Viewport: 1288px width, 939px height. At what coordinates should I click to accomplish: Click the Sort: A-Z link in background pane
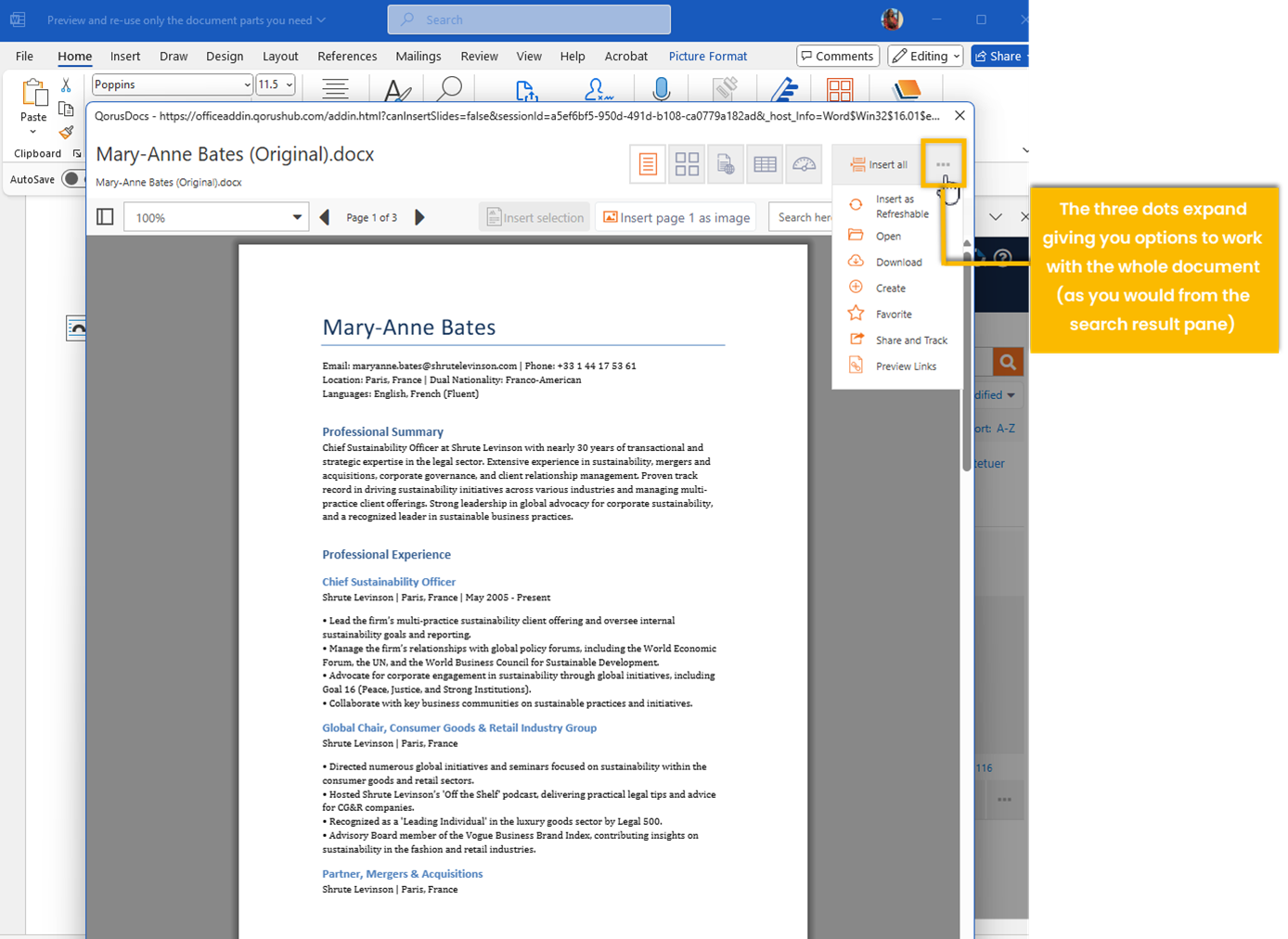tap(995, 428)
